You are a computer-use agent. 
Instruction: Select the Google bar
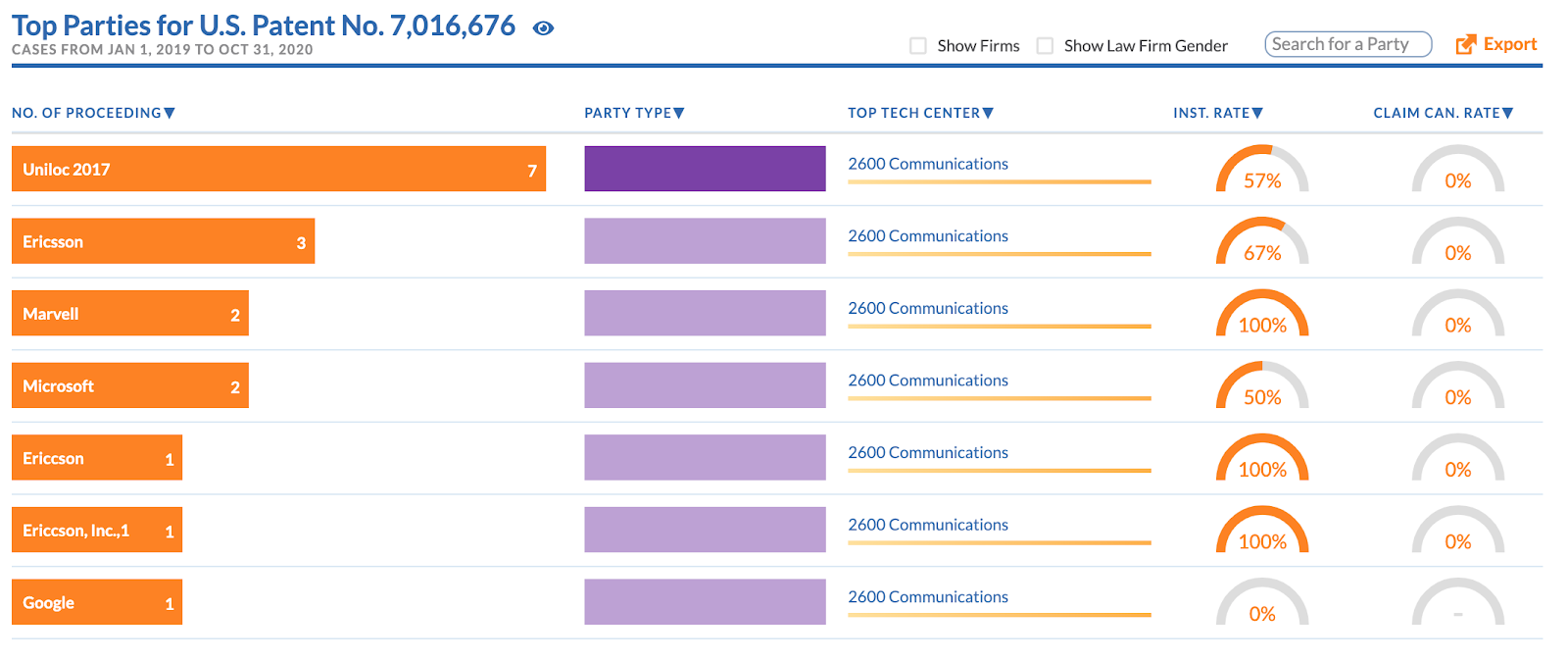(x=97, y=602)
